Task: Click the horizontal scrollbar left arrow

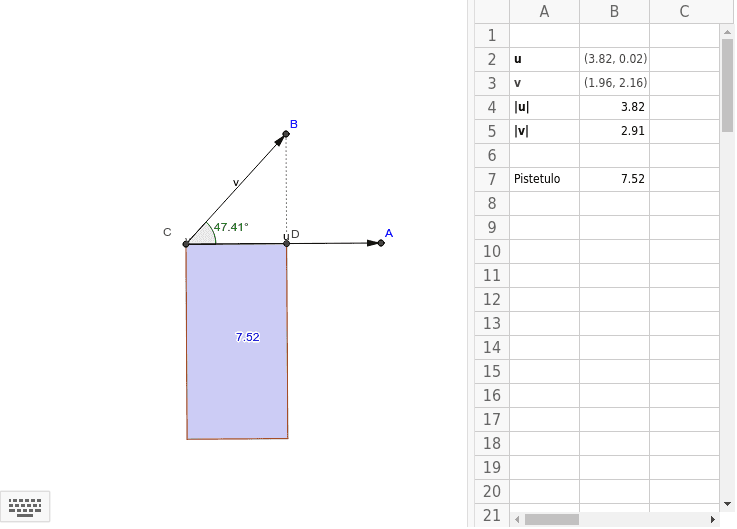Action: pos(517,519)
